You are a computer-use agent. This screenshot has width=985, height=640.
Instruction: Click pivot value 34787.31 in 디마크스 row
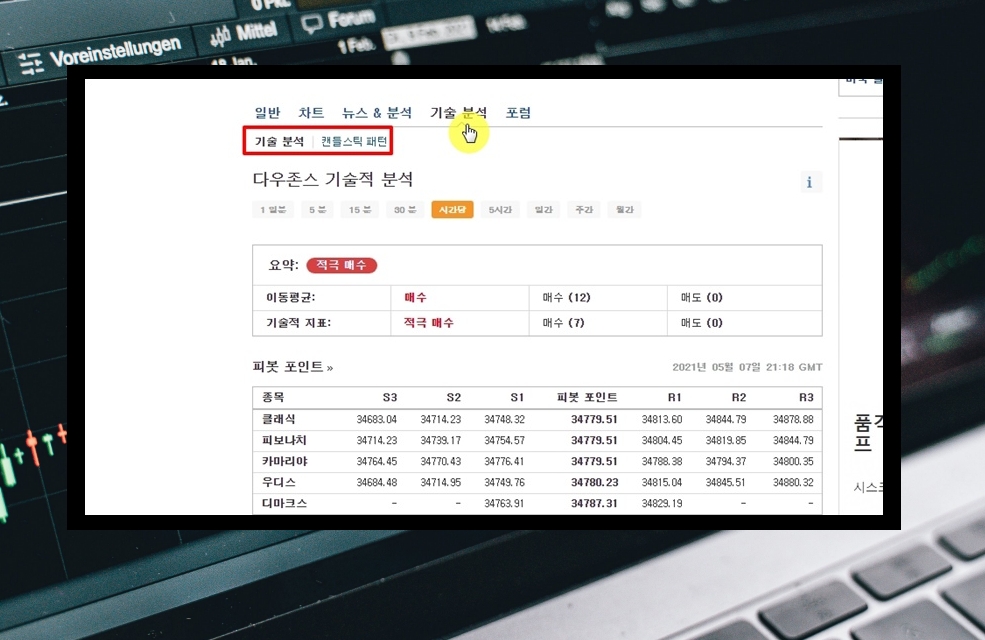[x=594, y=503]
